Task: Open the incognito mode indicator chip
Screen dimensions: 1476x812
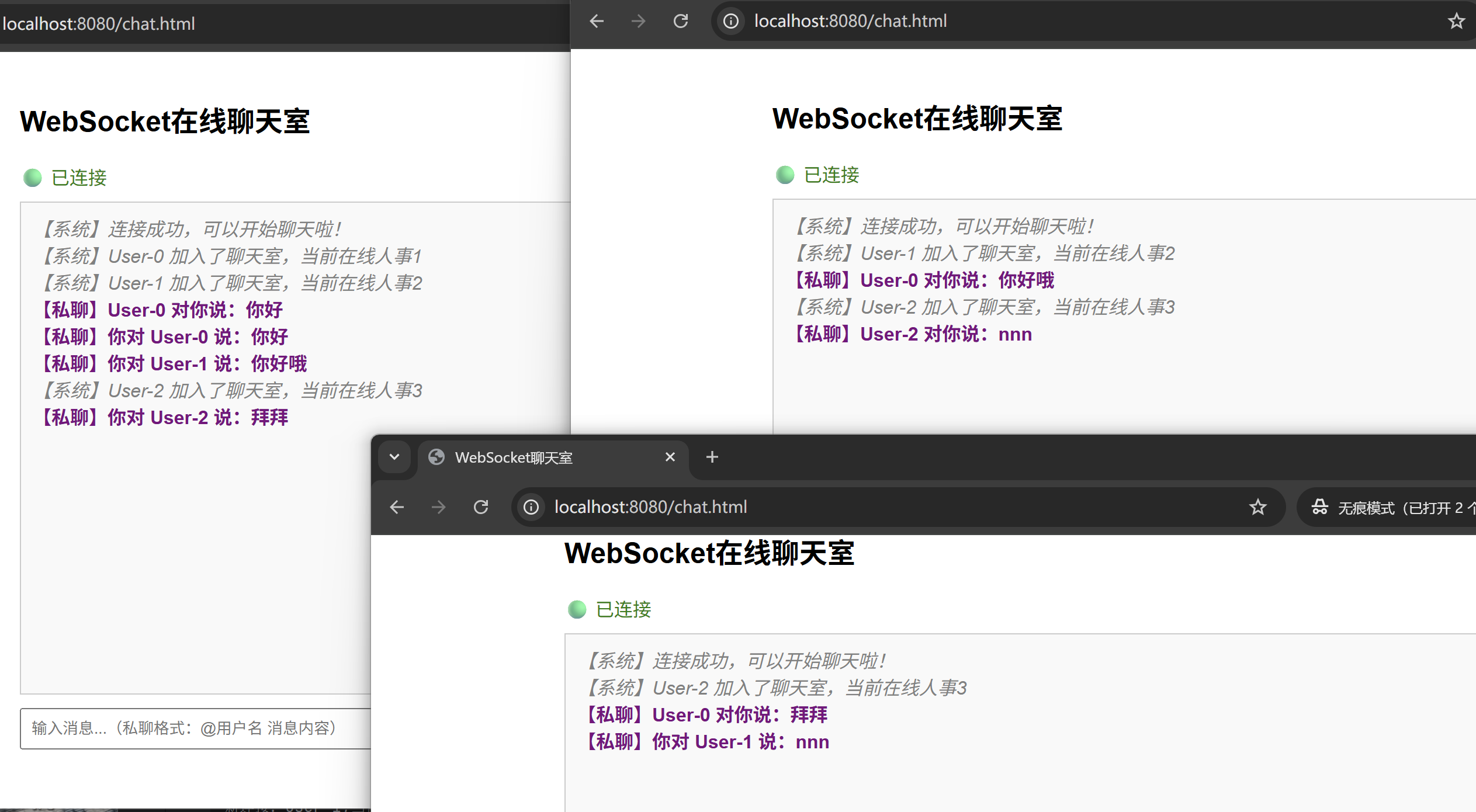Action: [x=1391, y=508]
